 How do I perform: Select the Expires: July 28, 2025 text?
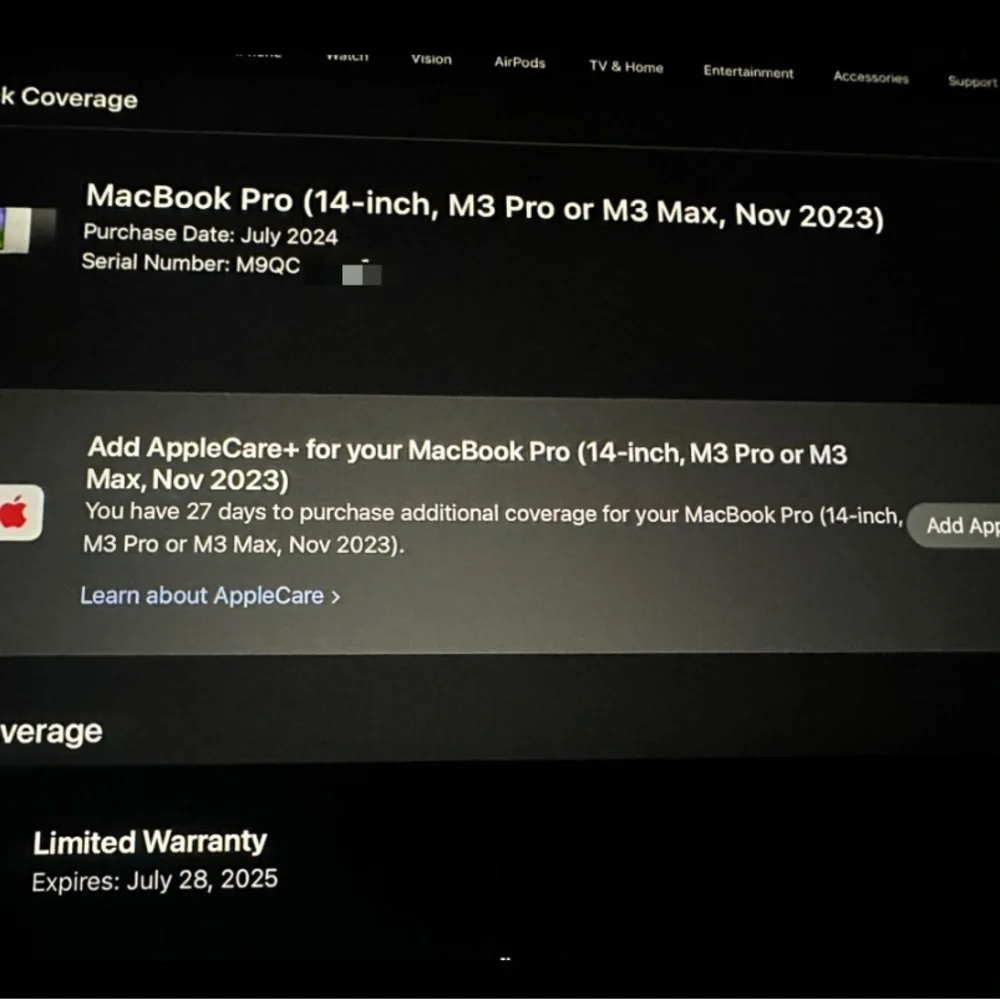click(155, 880)
